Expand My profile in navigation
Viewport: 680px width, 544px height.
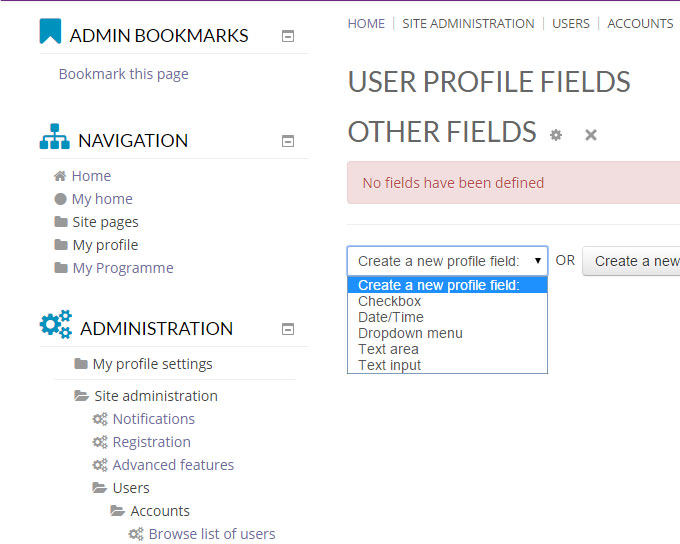[x=105, y=245]
